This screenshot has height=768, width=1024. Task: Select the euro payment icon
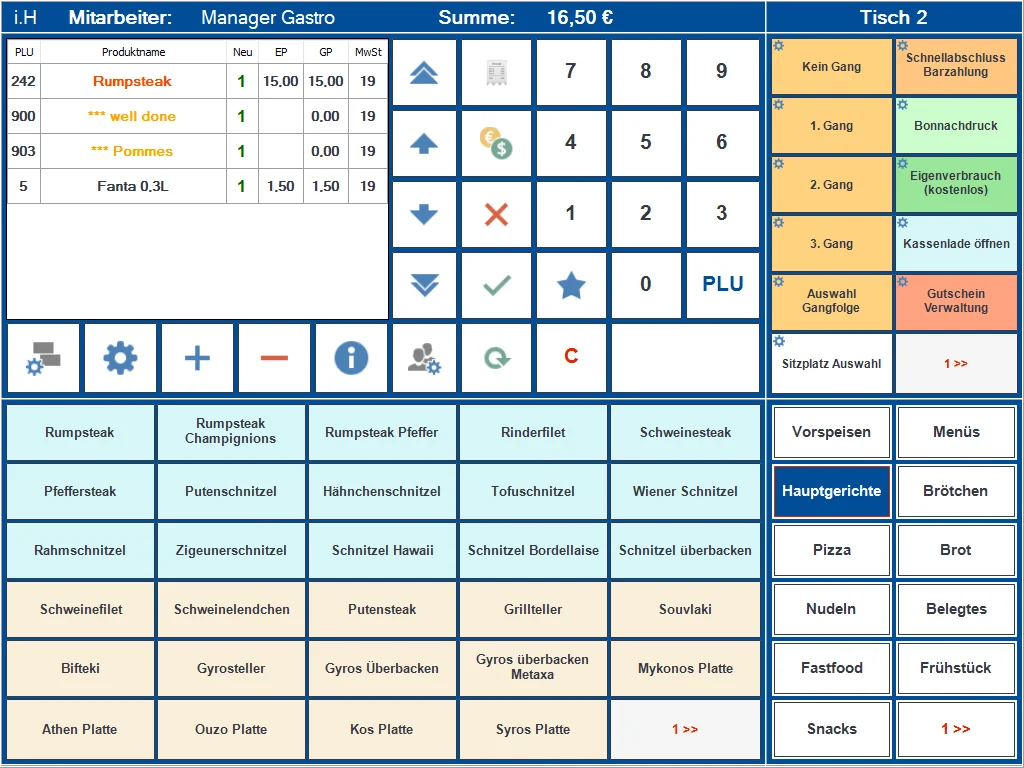(x=495, y=143)
